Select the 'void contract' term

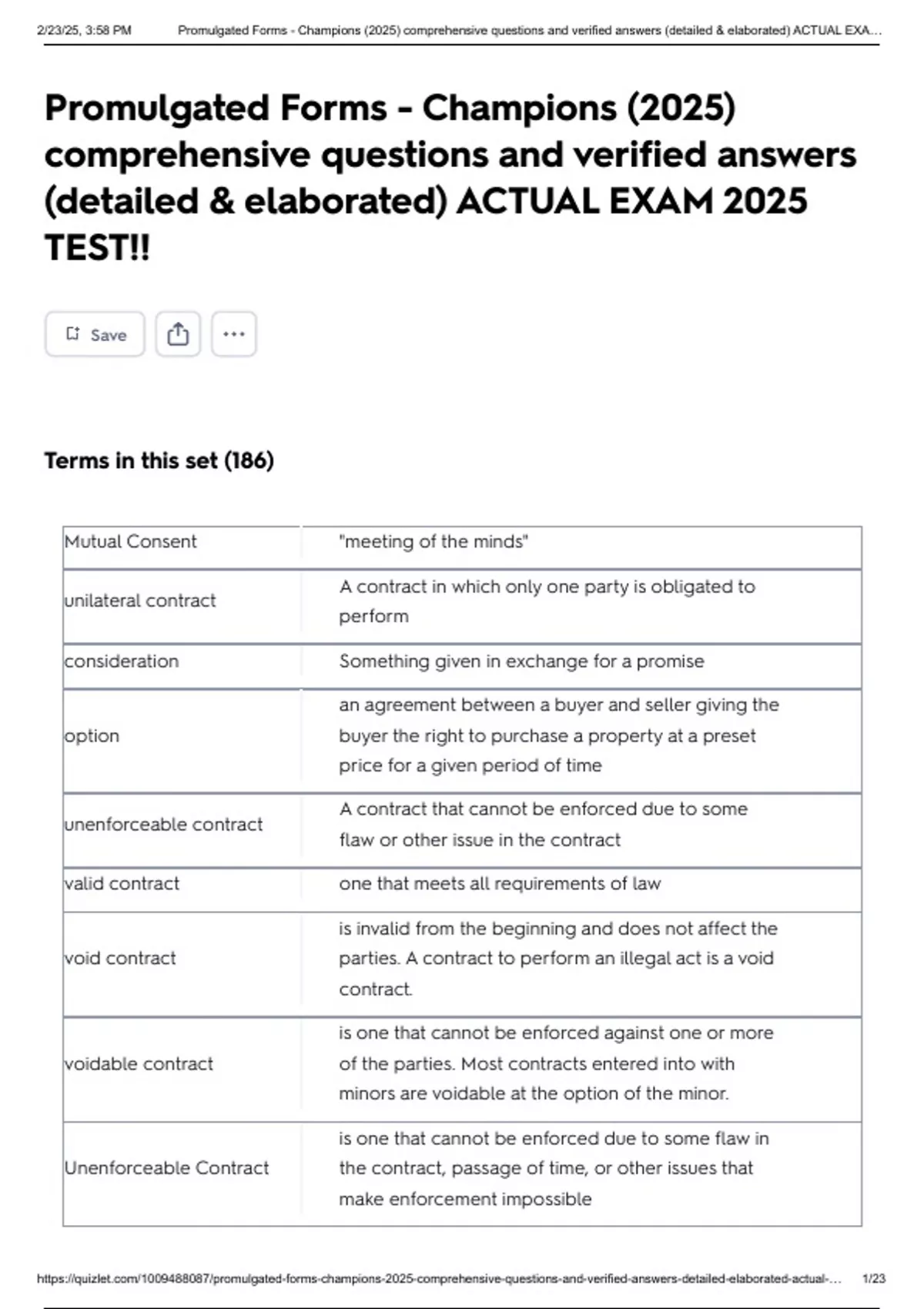pyautogui.click(x=120, y=958)
